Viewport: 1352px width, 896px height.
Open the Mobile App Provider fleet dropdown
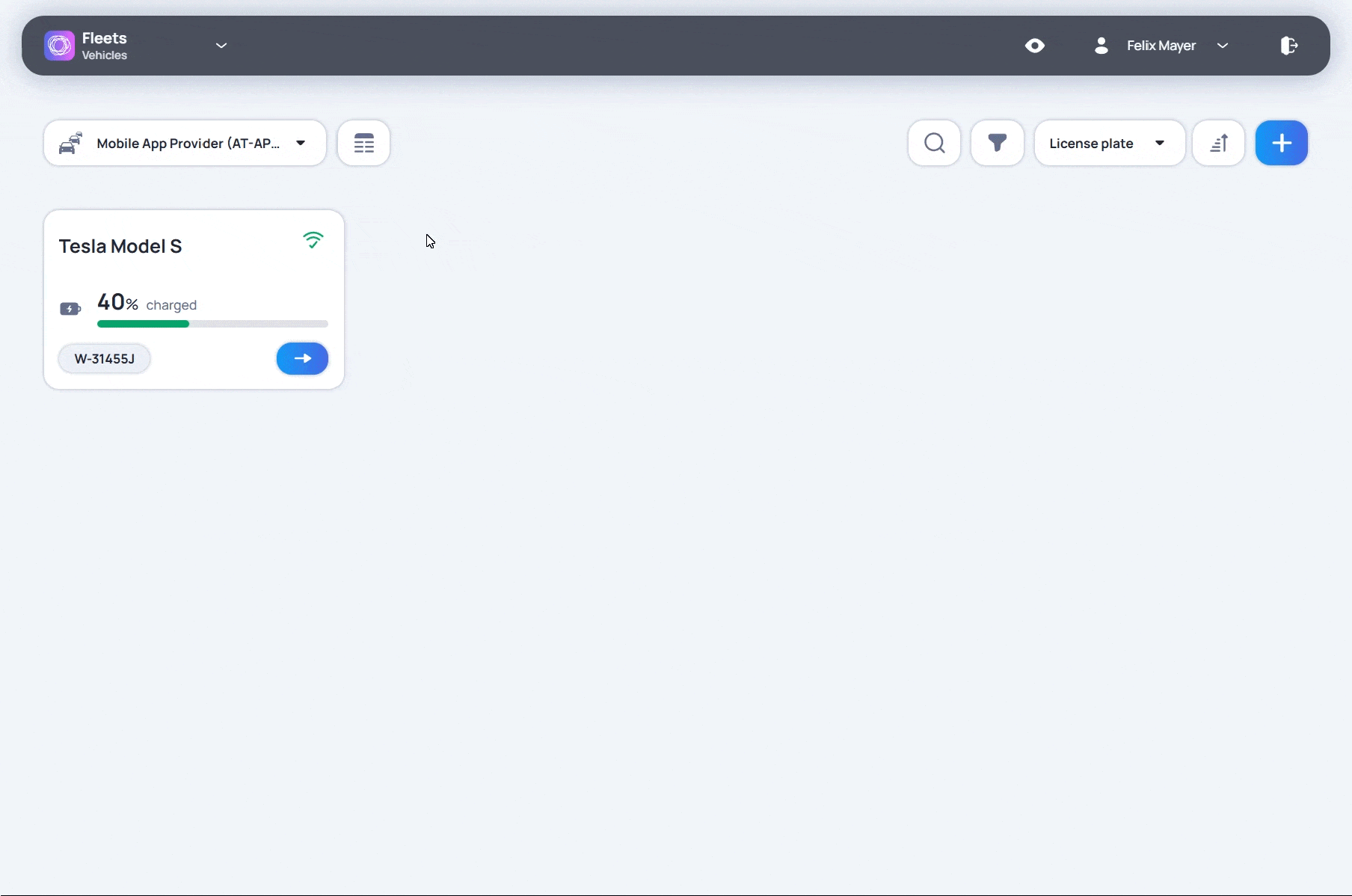point(185,143)
